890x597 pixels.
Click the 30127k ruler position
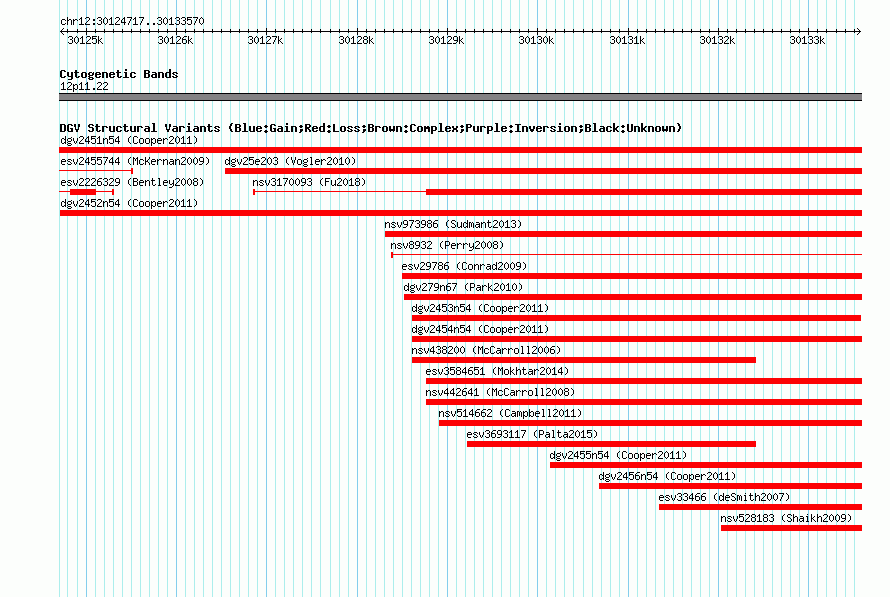[x=265, y=40]
